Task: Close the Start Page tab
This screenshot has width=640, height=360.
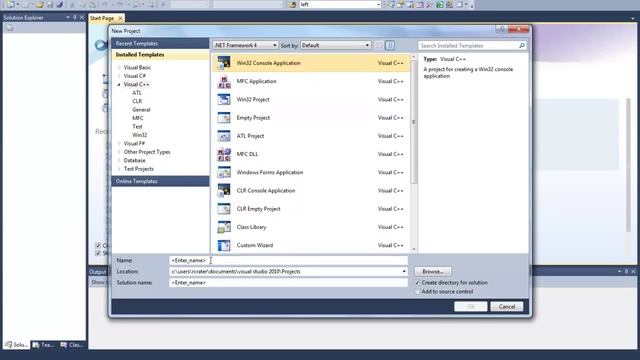Action: [x=120, y=18]
